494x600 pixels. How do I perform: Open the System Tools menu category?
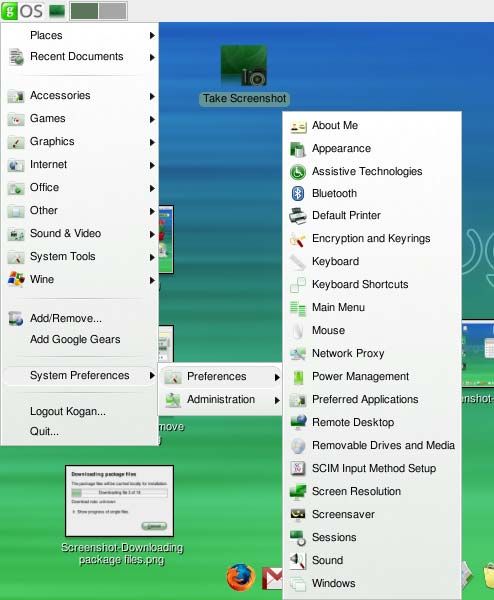tap(81, 256)
